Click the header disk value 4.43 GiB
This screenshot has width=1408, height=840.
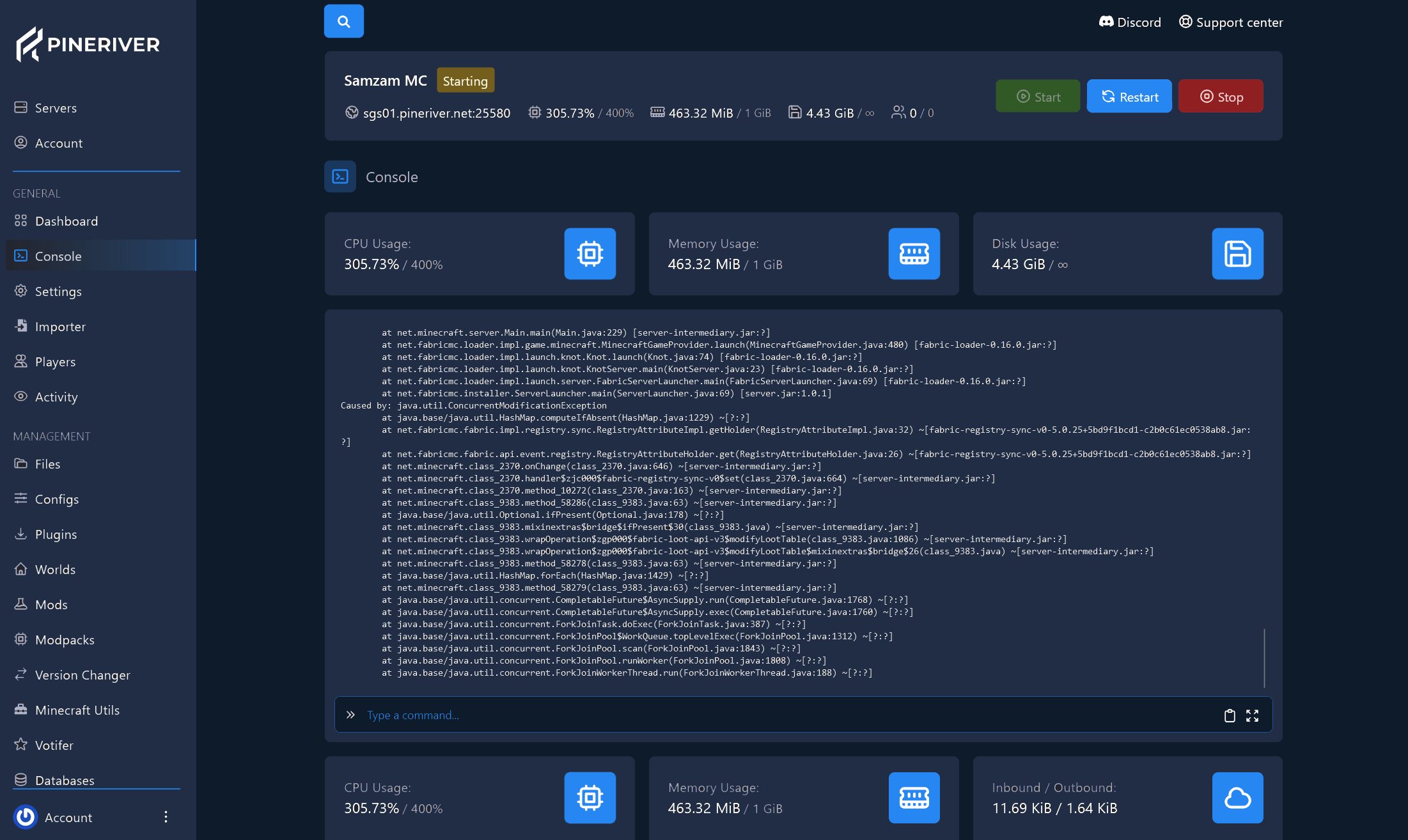tap(830, 113)
